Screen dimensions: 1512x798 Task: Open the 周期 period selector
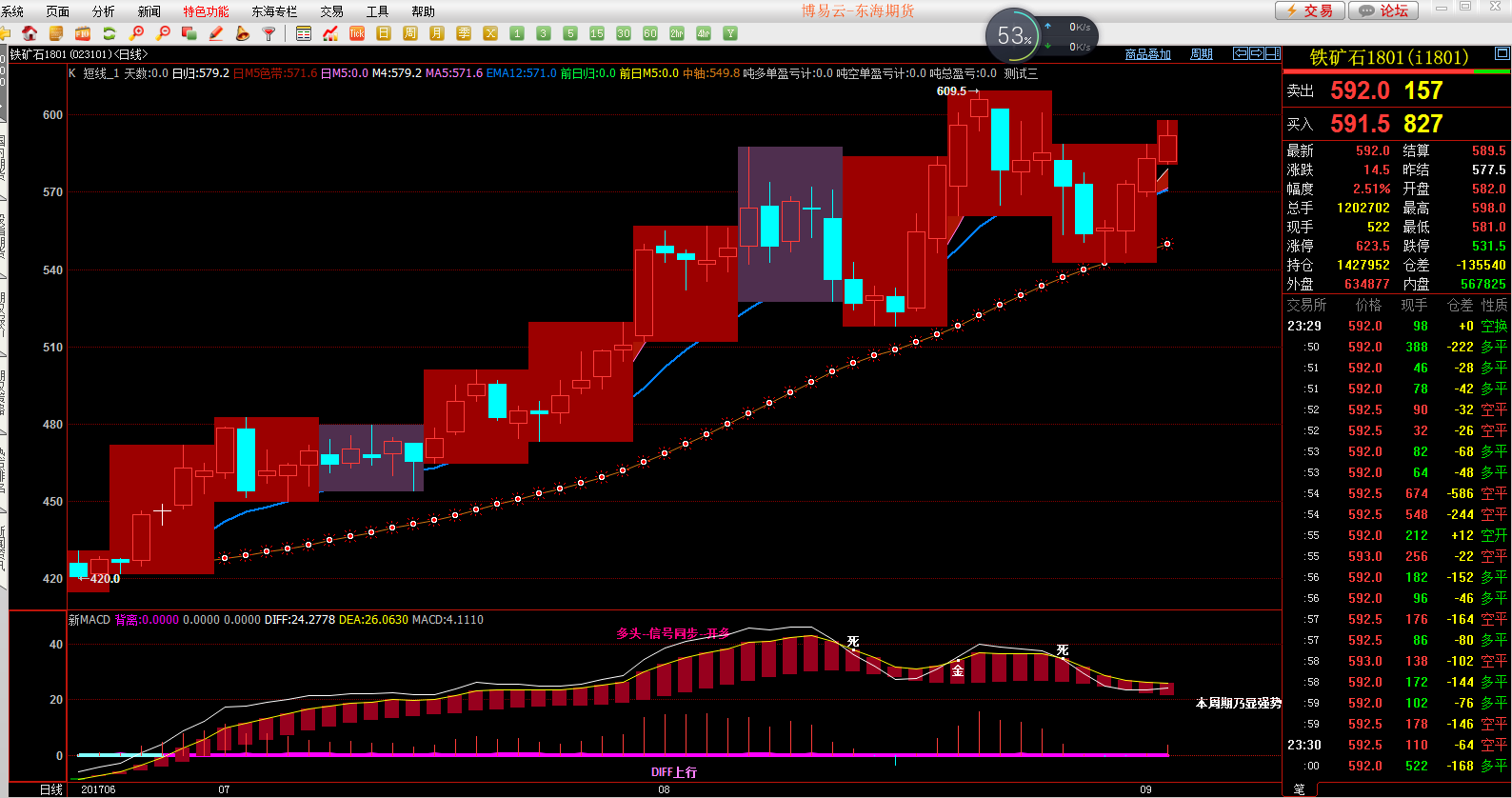(1202, 54)
